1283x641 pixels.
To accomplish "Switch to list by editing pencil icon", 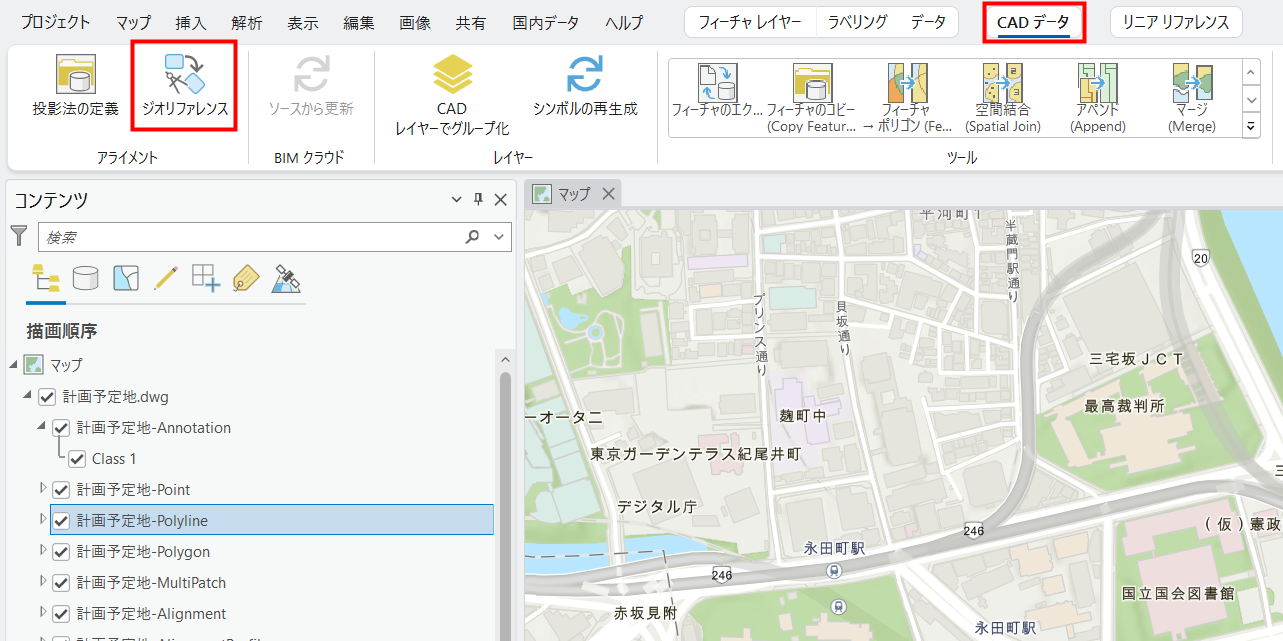I will pyautogui.click(x=165, y=278).
